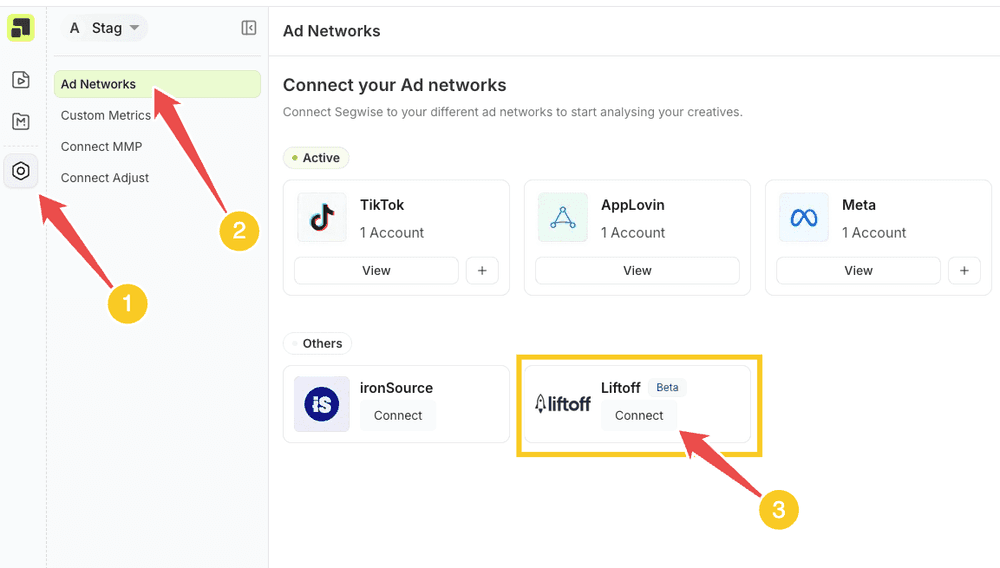Viewport: 1000px width, 568px height.
Task: Add another Meta account with plus
Action: click(x=964, y=270)
